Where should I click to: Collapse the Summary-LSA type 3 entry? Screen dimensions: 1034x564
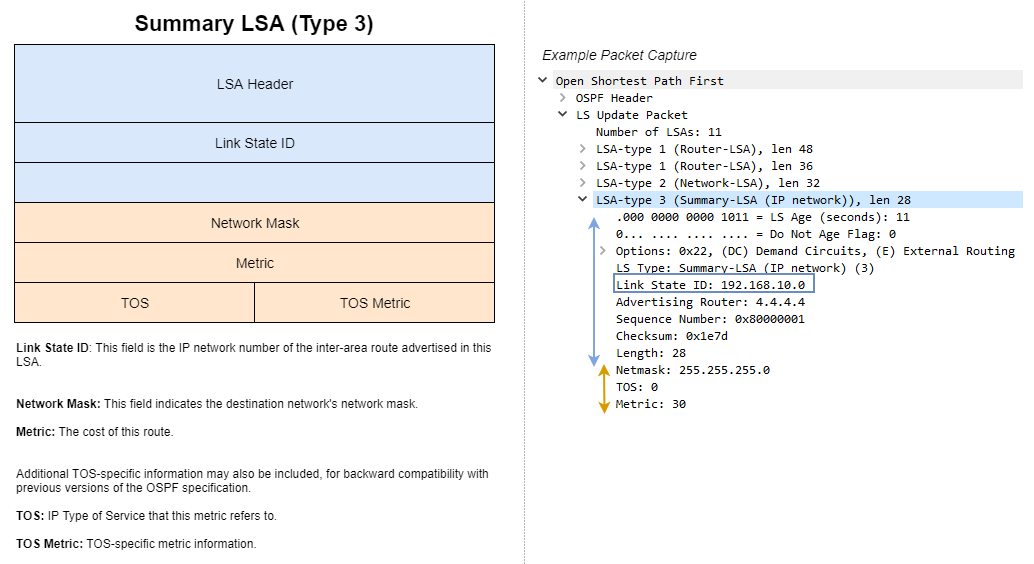point(582,199)
